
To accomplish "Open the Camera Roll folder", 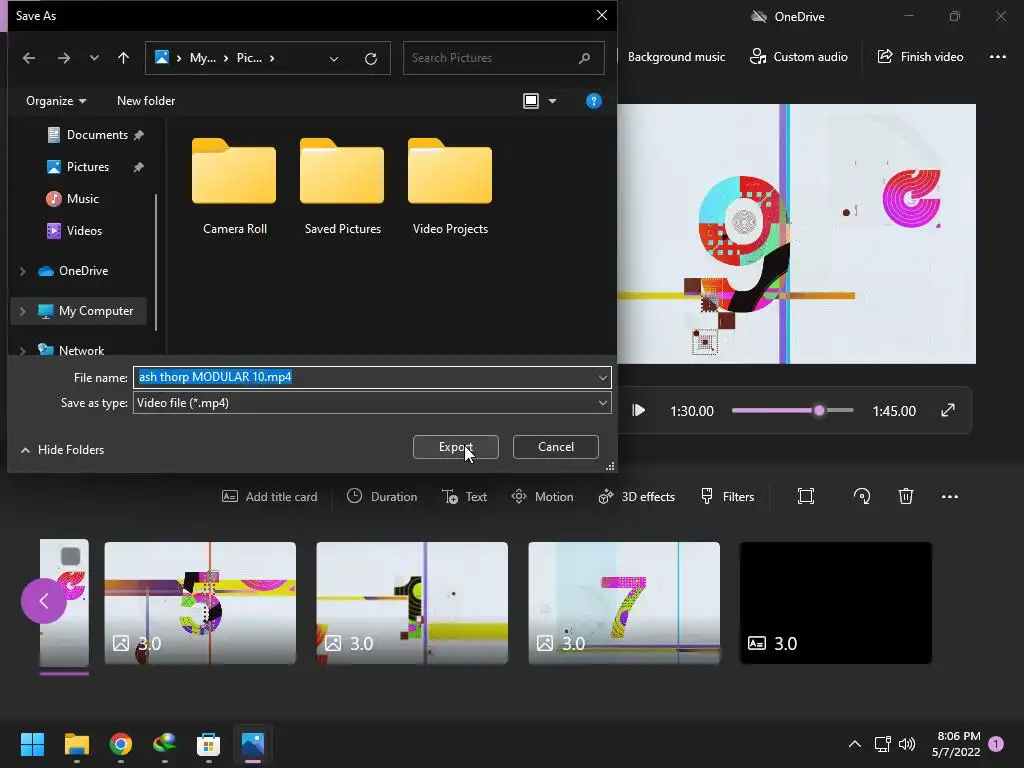I will coord(234,187).
